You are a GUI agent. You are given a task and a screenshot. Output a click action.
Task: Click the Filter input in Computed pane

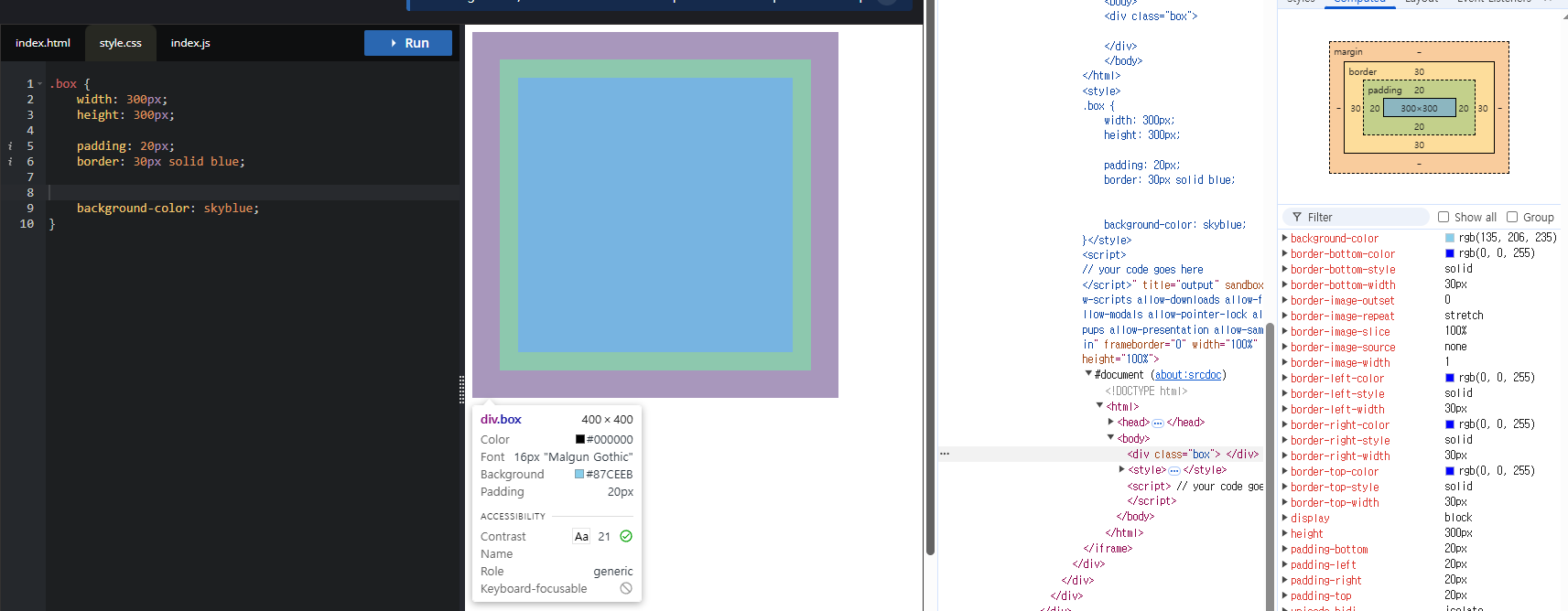pyautogui.click(x=1356, y=217)
